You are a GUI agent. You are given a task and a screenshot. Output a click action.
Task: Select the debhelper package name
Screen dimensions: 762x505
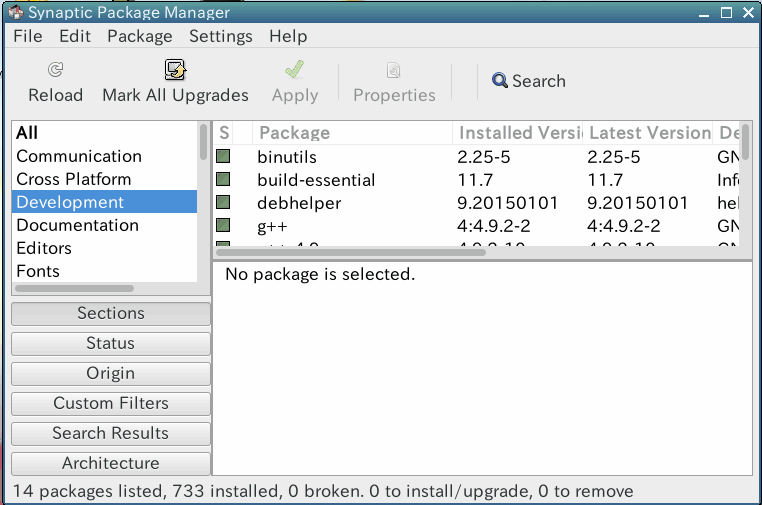[x=299, y=203]
